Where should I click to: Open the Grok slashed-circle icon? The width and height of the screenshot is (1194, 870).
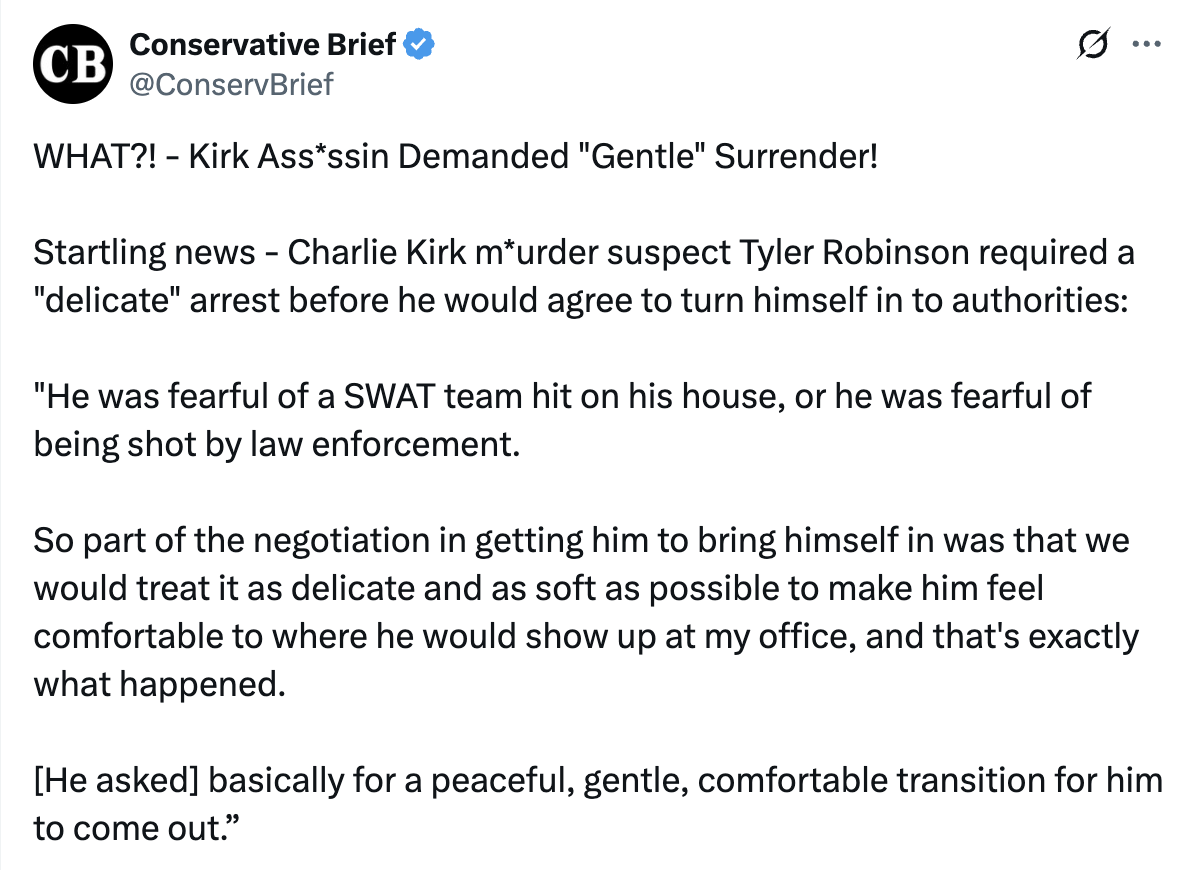pos(1093,46)
